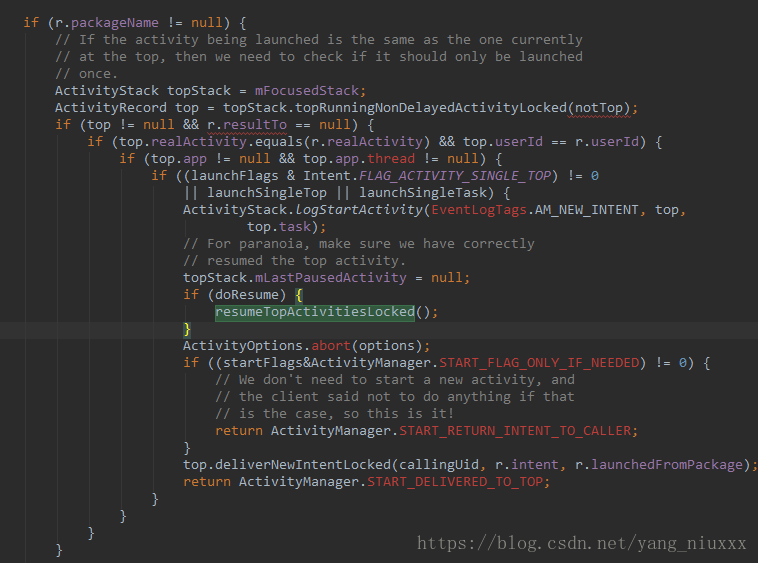Click the intent field in r.intent
This screenshot has height=563, width=758.
coord(535,465)
